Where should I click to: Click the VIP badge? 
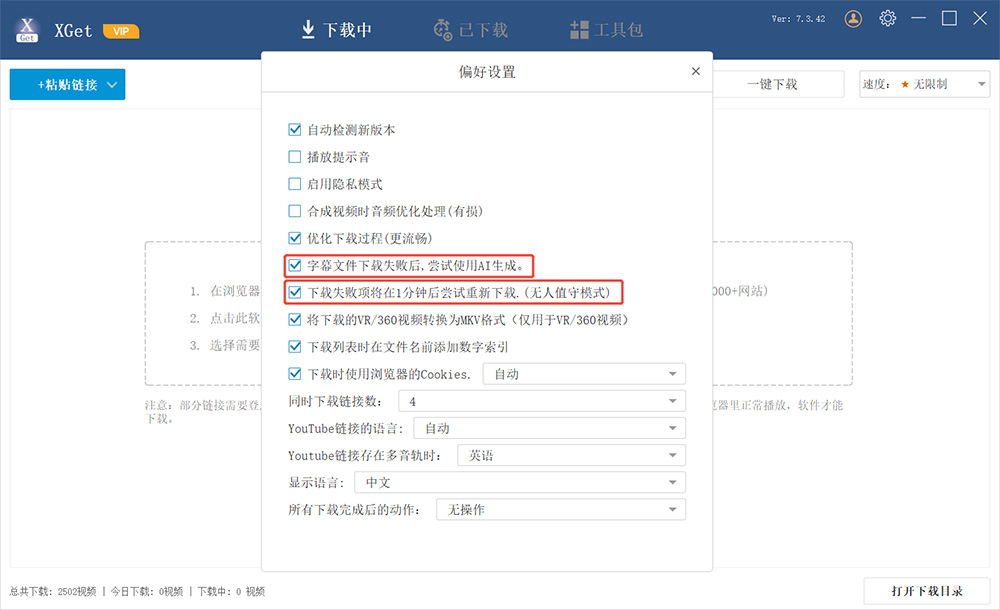(x=121, y=31)
